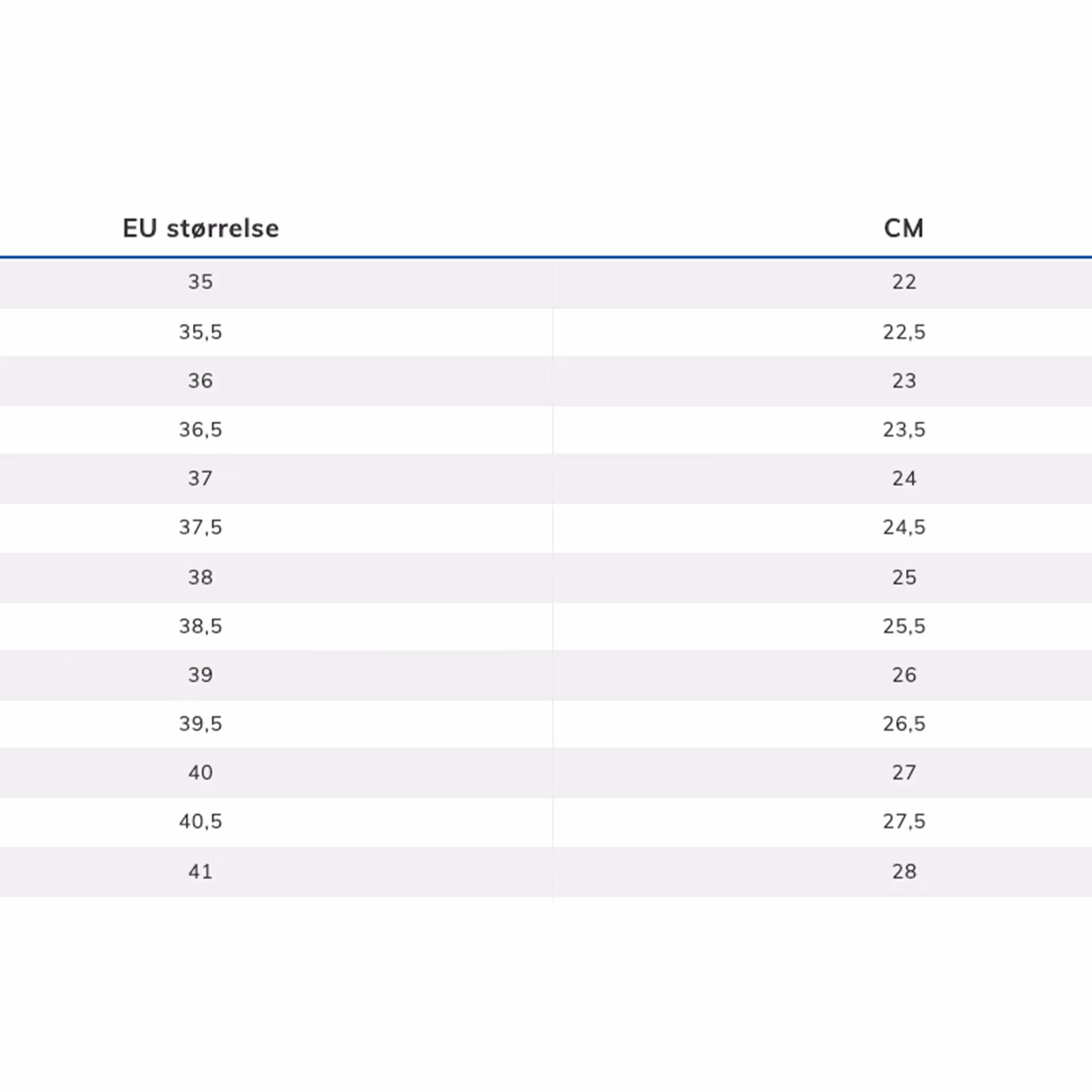Click the 27,5 cm value
This screenshot has height=1092, width=1092.
tap(904, 821)
